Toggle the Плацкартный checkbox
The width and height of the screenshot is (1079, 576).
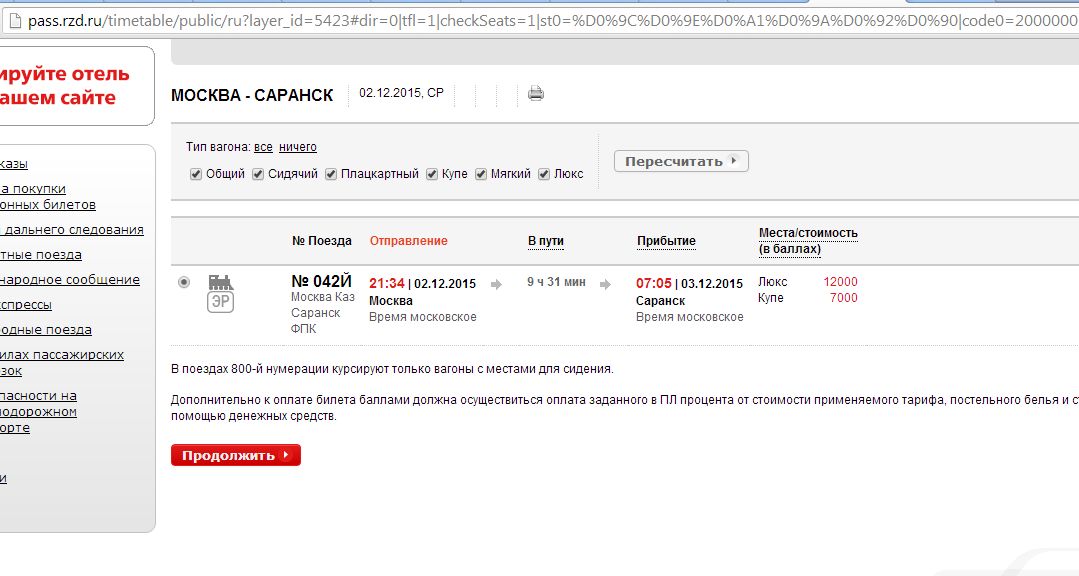(331, 174)
